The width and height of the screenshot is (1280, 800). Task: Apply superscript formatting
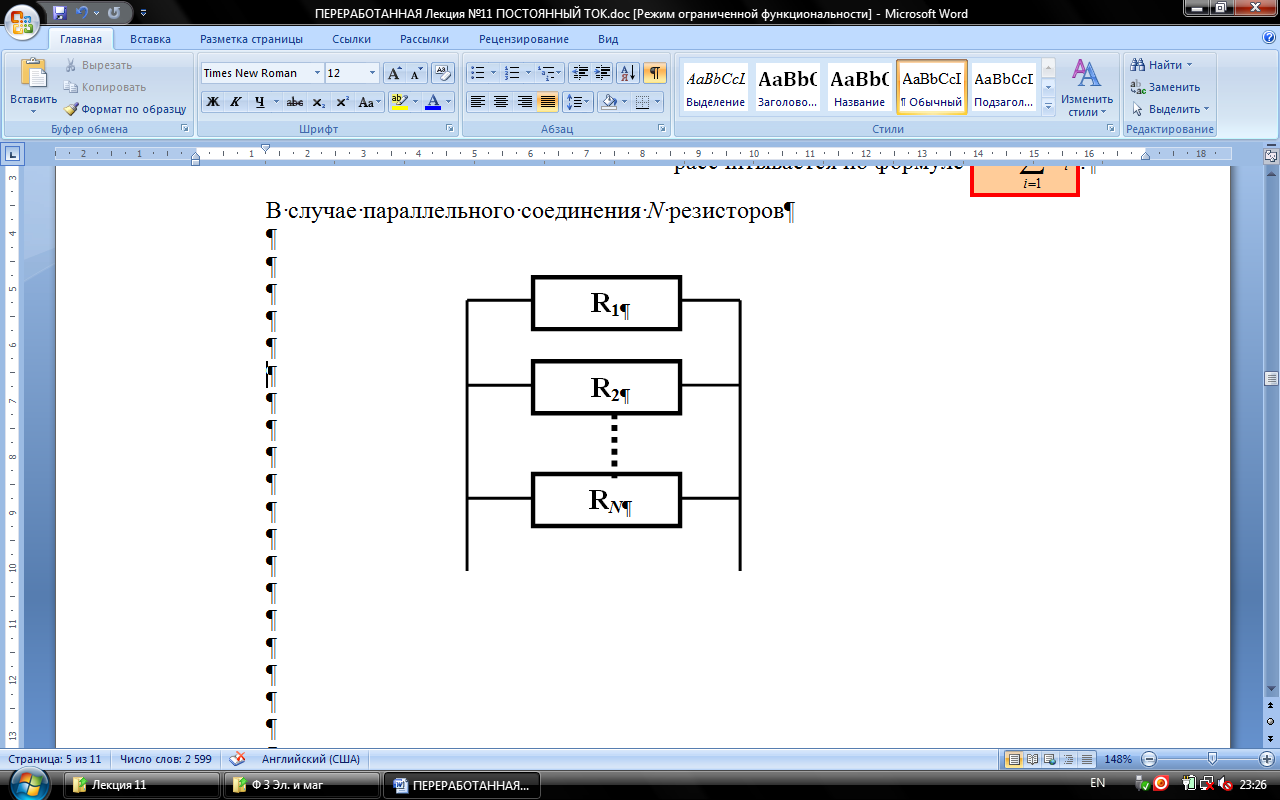click(x=342, y=102)
